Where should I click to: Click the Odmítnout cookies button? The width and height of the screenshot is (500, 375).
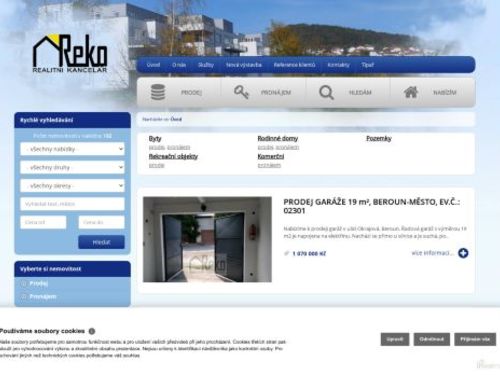click(432, 339)
